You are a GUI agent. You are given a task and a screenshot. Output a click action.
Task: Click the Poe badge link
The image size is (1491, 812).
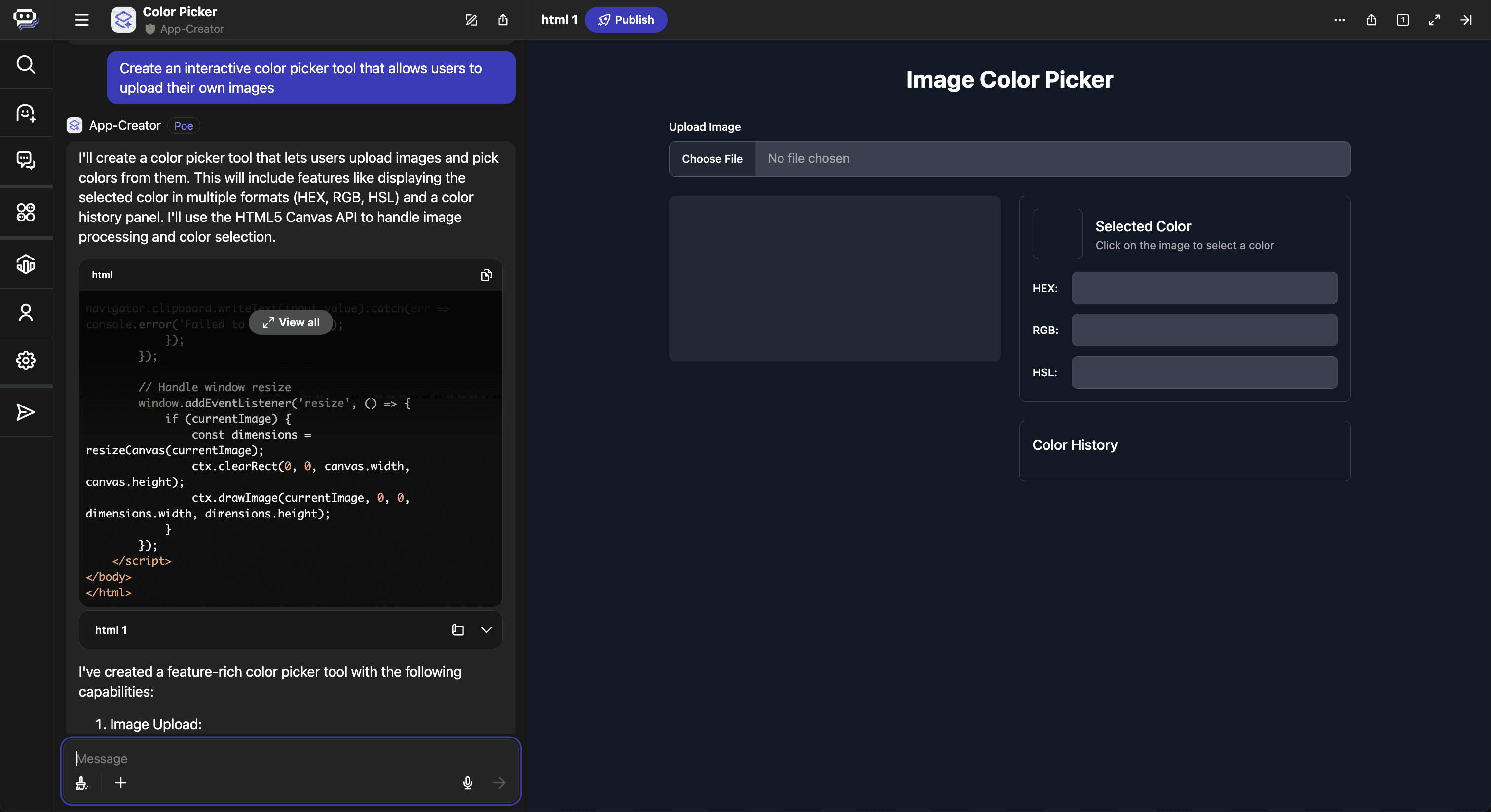184,126
